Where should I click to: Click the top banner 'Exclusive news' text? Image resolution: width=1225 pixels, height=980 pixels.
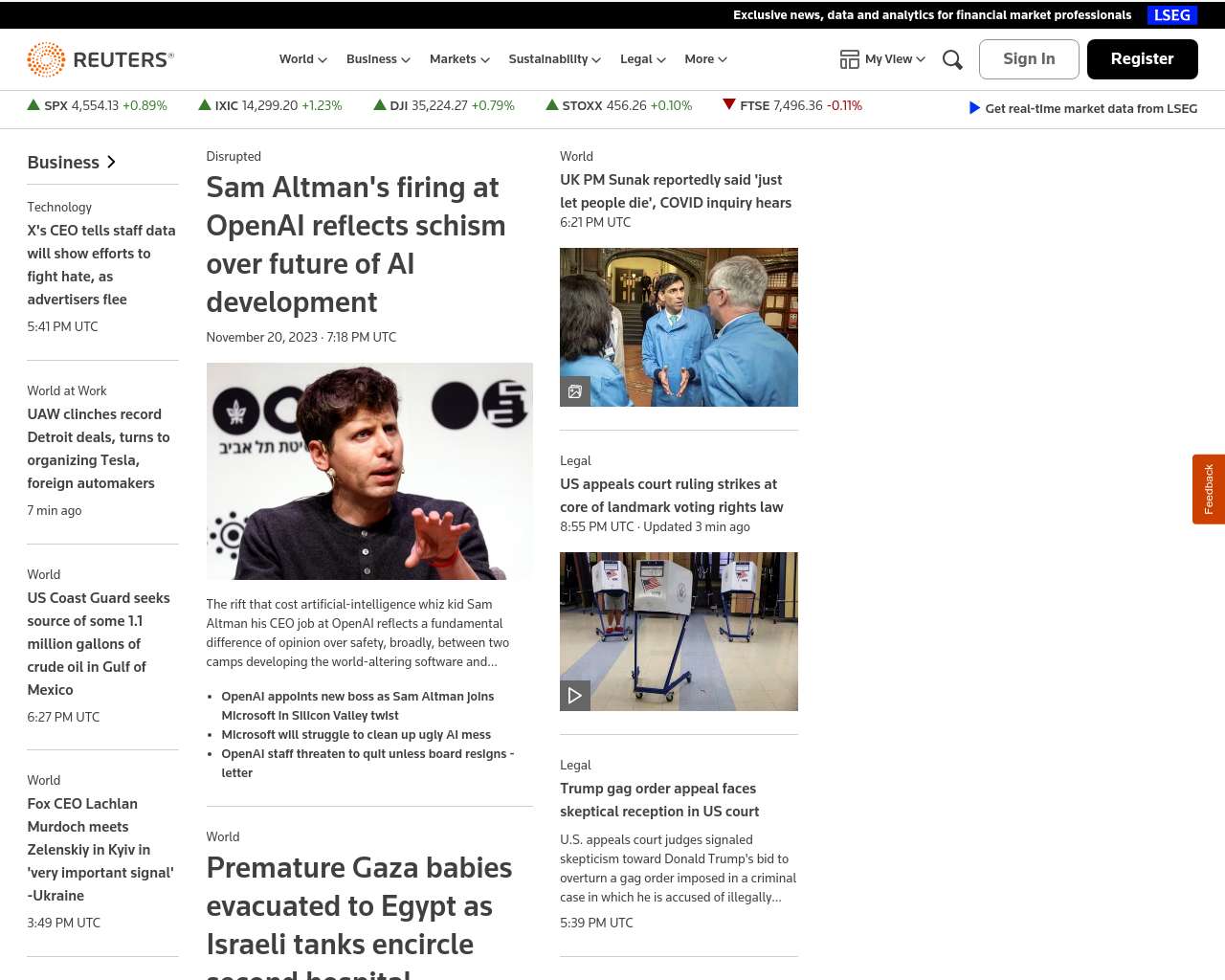click(x=932, y=15)
